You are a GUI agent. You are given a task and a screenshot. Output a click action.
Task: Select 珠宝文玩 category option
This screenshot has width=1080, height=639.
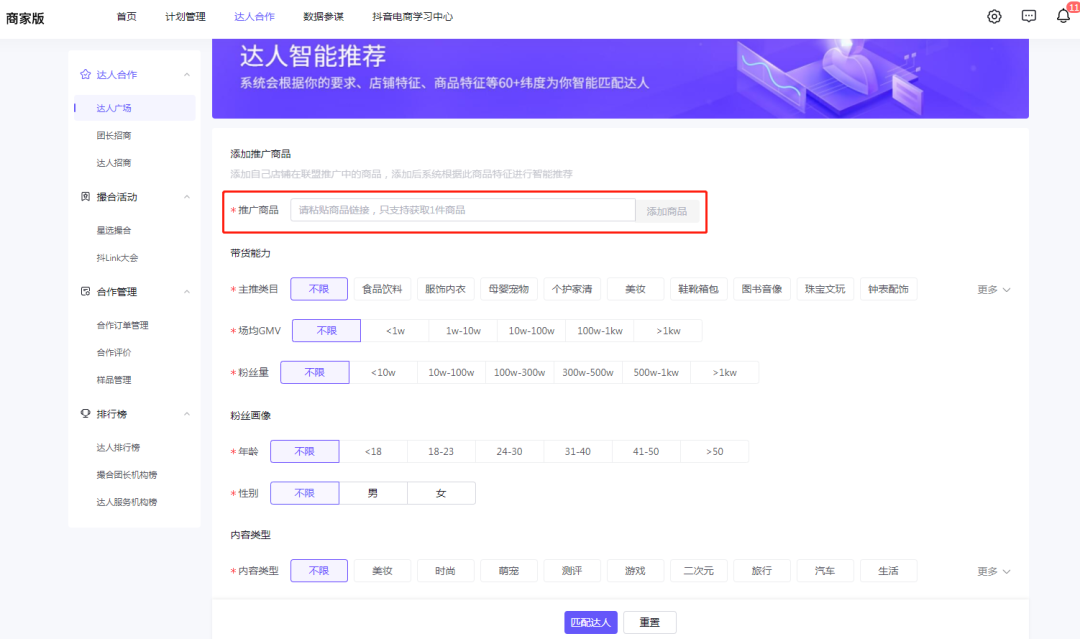click(825, 289)
